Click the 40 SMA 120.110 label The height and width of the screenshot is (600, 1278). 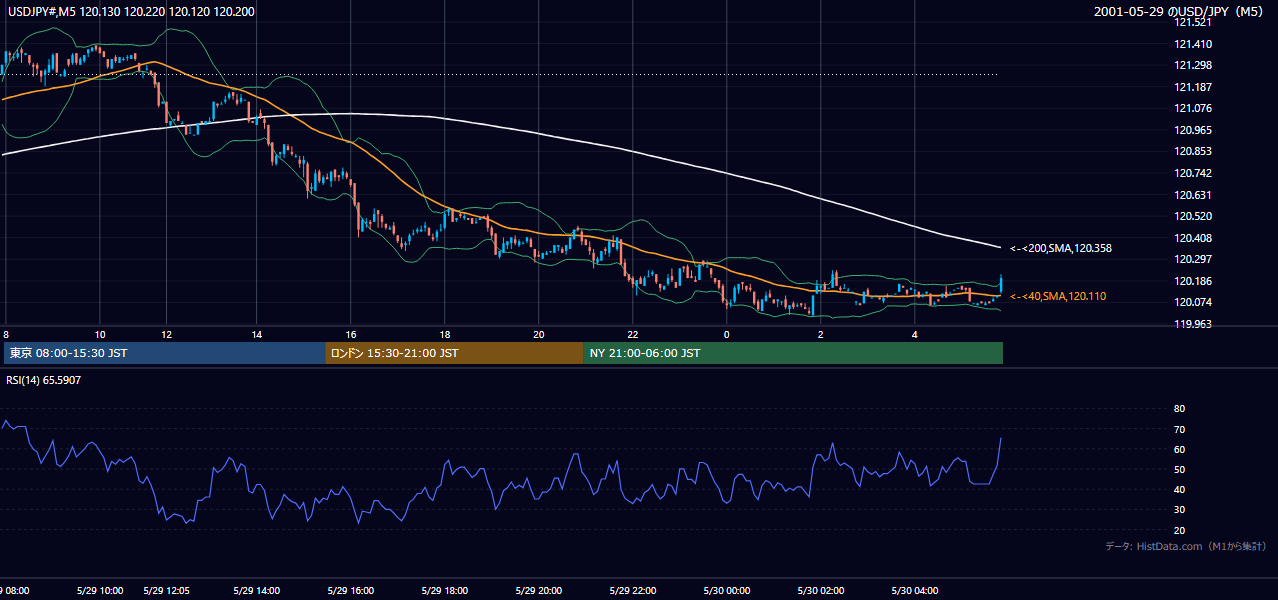click(1058, 297)
